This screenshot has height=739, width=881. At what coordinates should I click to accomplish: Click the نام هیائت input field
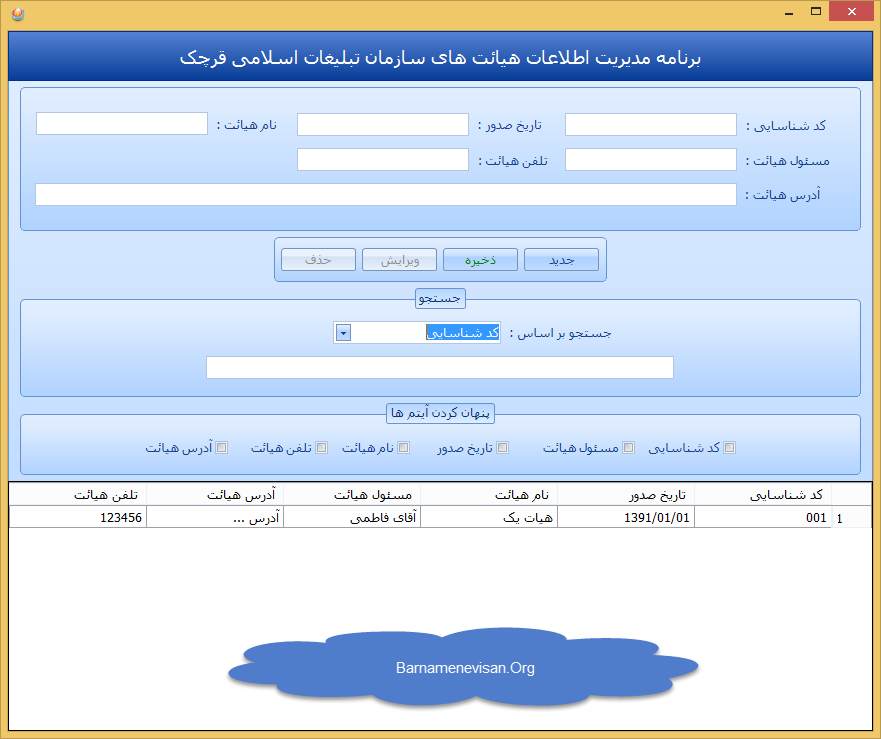(121, 124)
